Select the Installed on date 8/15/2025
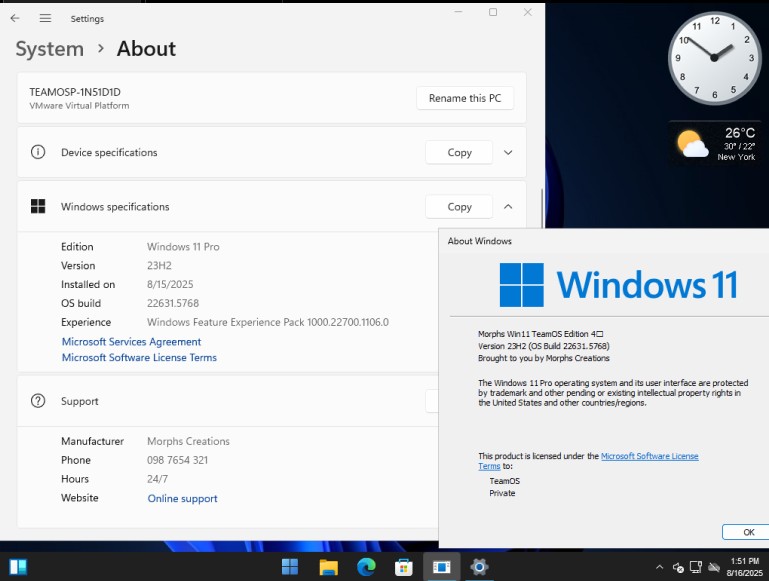Image resolution: width=769 pixels, height=581 pixels. [170, 284]
